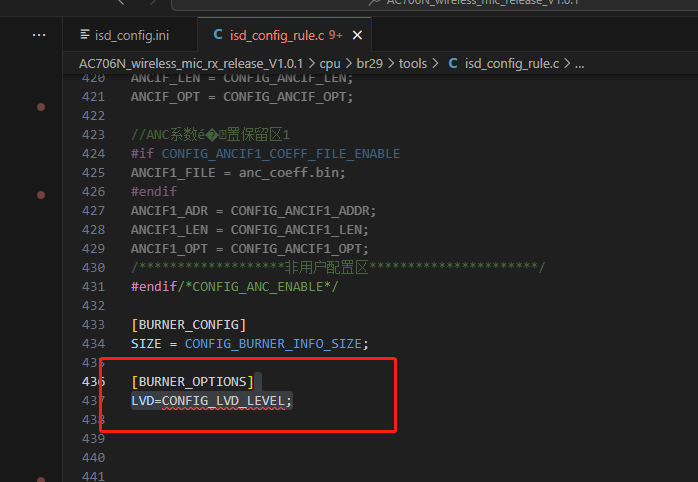Click breadcrumb AC706N_wireless_mic_rx_release_V1.0.1

click(x=191, y=64)
